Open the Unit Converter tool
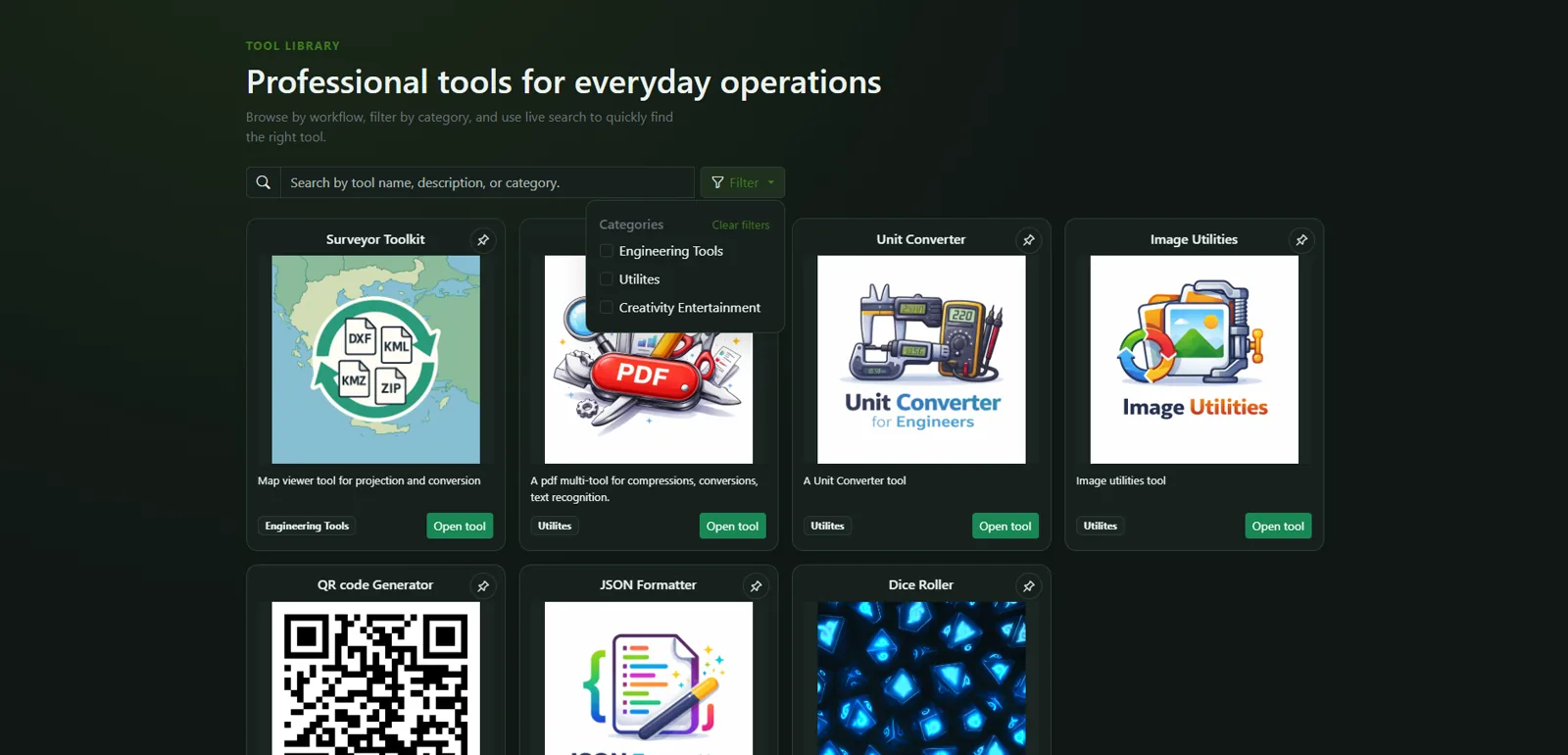Screen dimensions: 1568x755 tap(1005, 527)
